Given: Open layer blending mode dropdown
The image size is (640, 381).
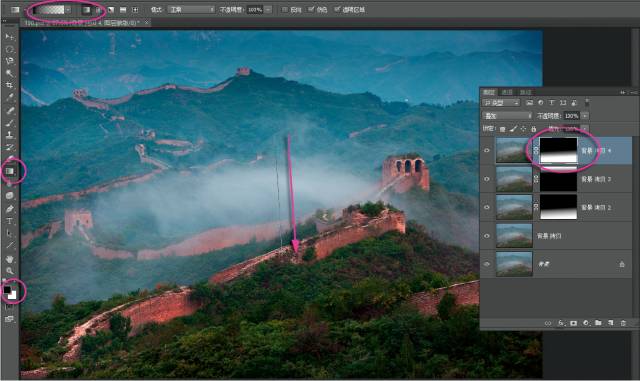Looking at the screenshot, I should pos(507,116).
